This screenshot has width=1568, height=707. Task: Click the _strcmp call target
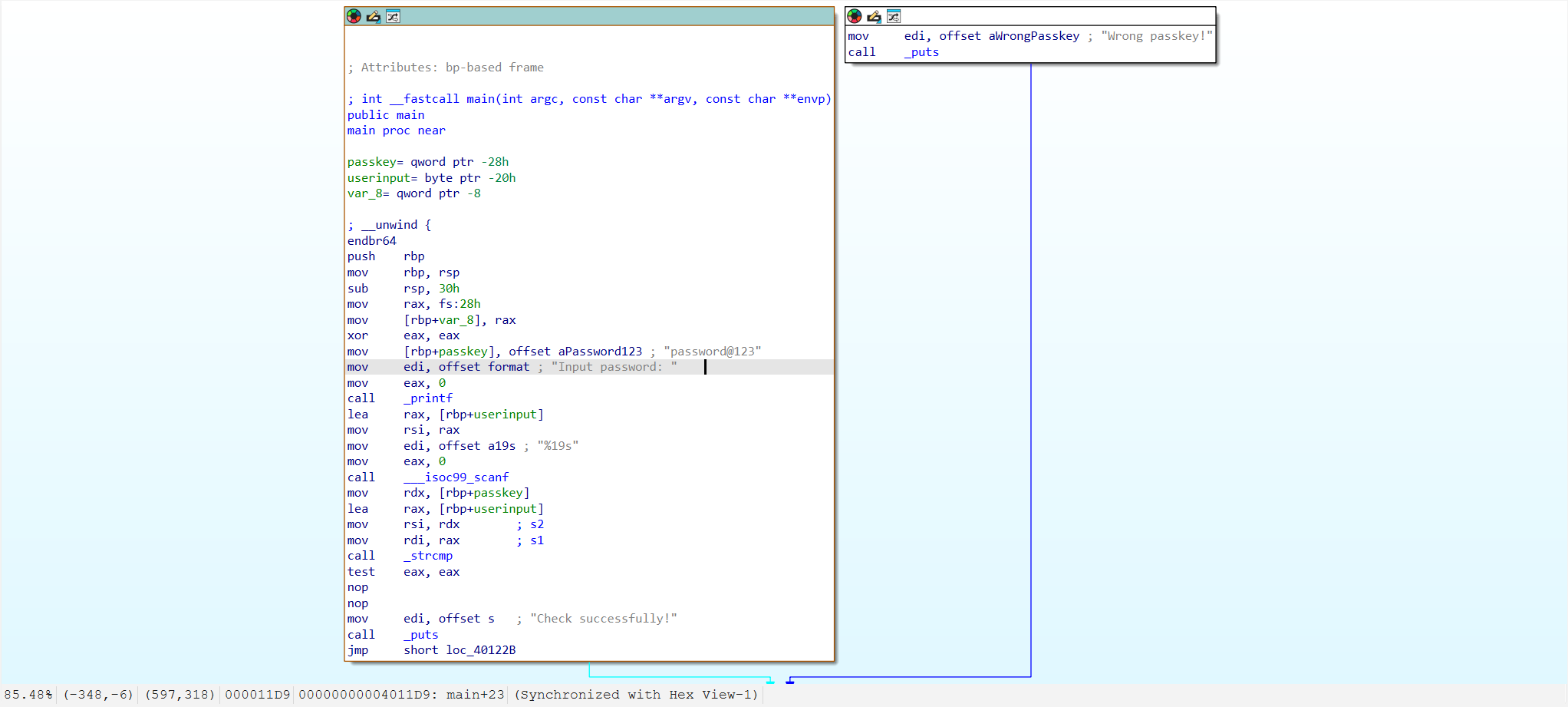tap(428, 556)
